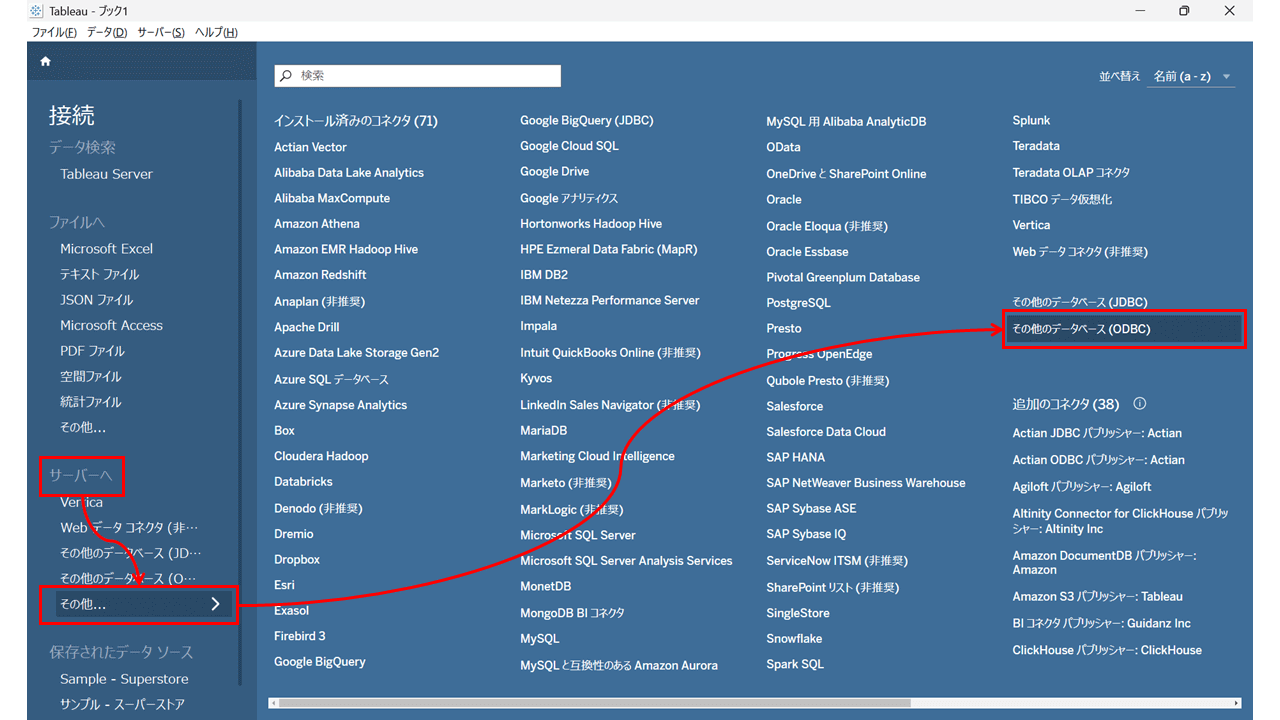1280x720 pixels.
Task: Click the info icon beside 追加のコネクタ (38)
Action: tap(1139, 404)
